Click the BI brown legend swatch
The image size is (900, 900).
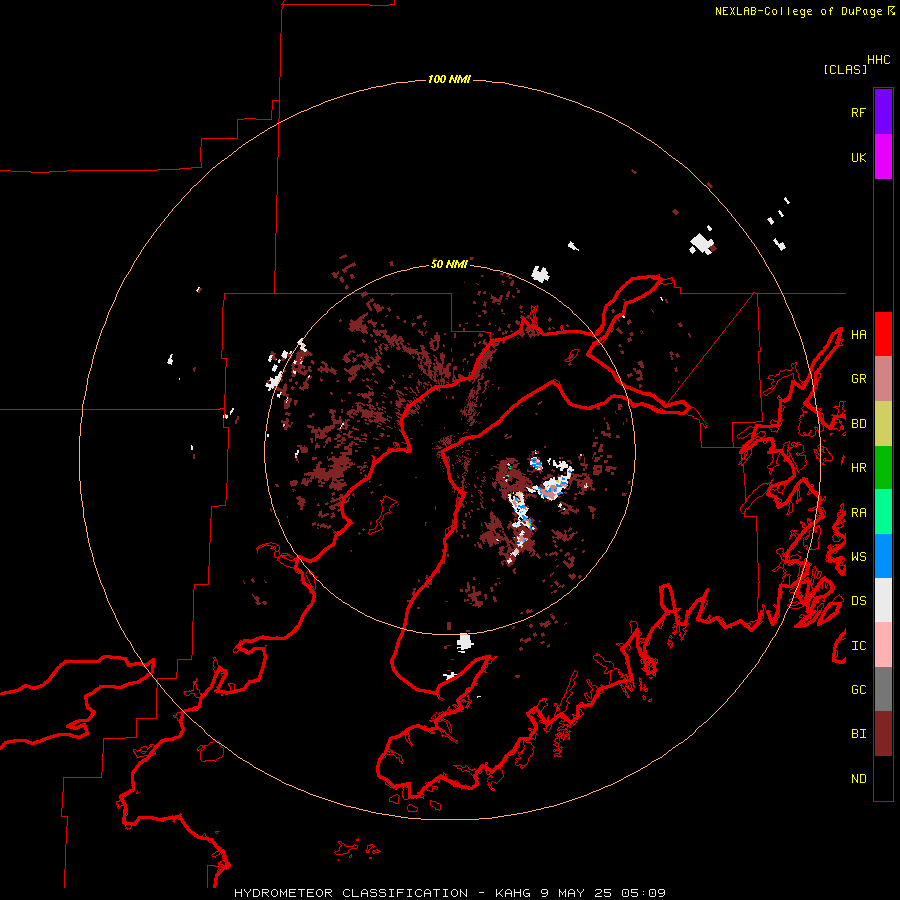pos(883,734)
